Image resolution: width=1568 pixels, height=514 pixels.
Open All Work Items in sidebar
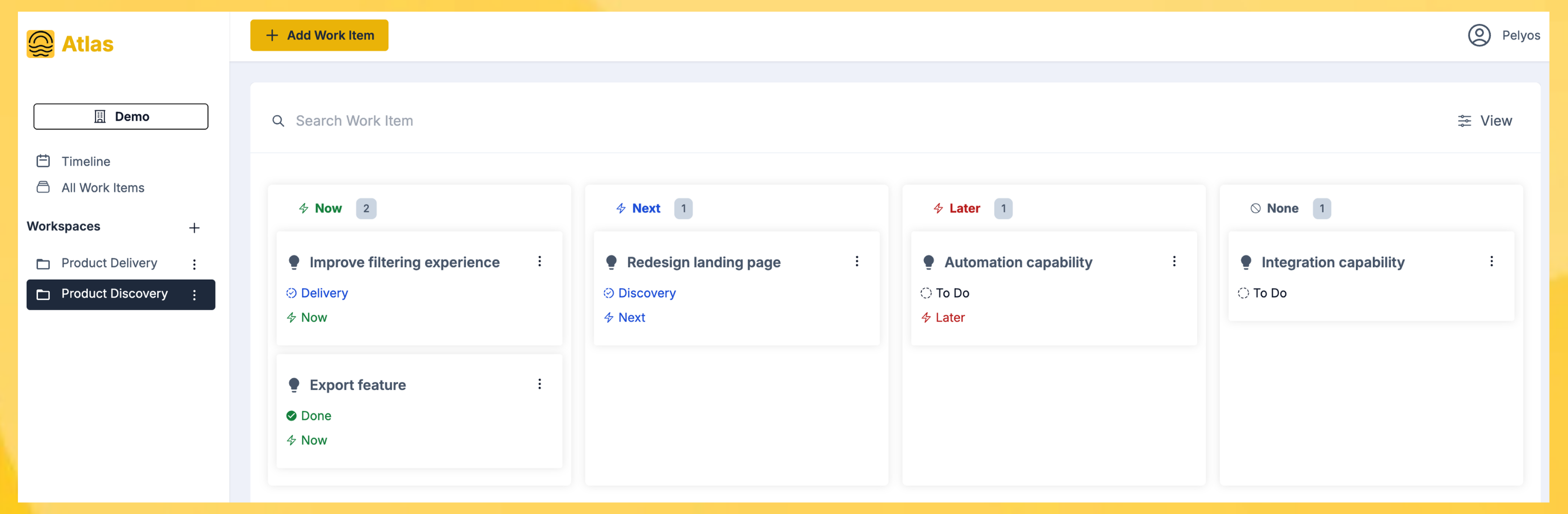102,188
